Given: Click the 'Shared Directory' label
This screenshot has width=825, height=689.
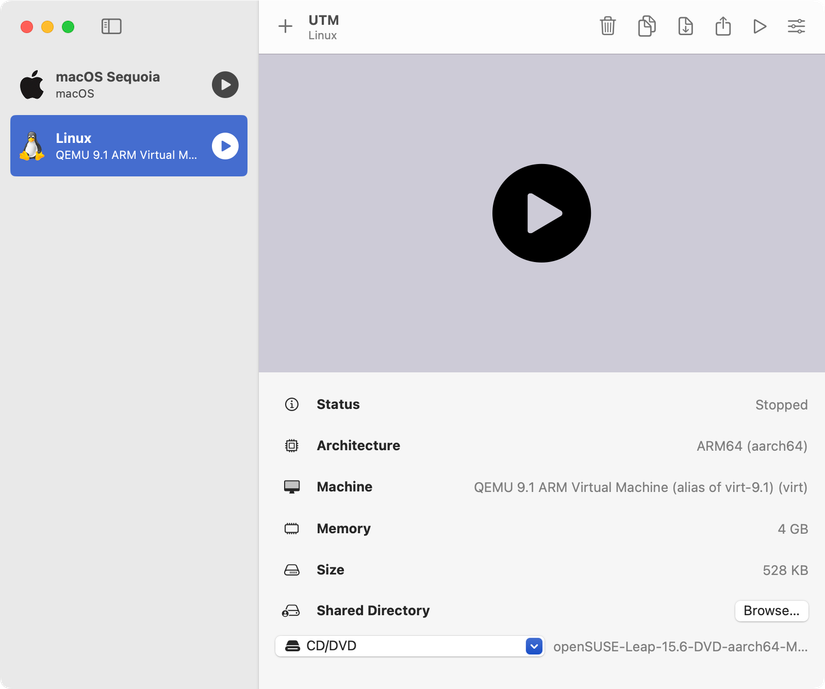Looking at the screenshot, I should tap(373, 610).
